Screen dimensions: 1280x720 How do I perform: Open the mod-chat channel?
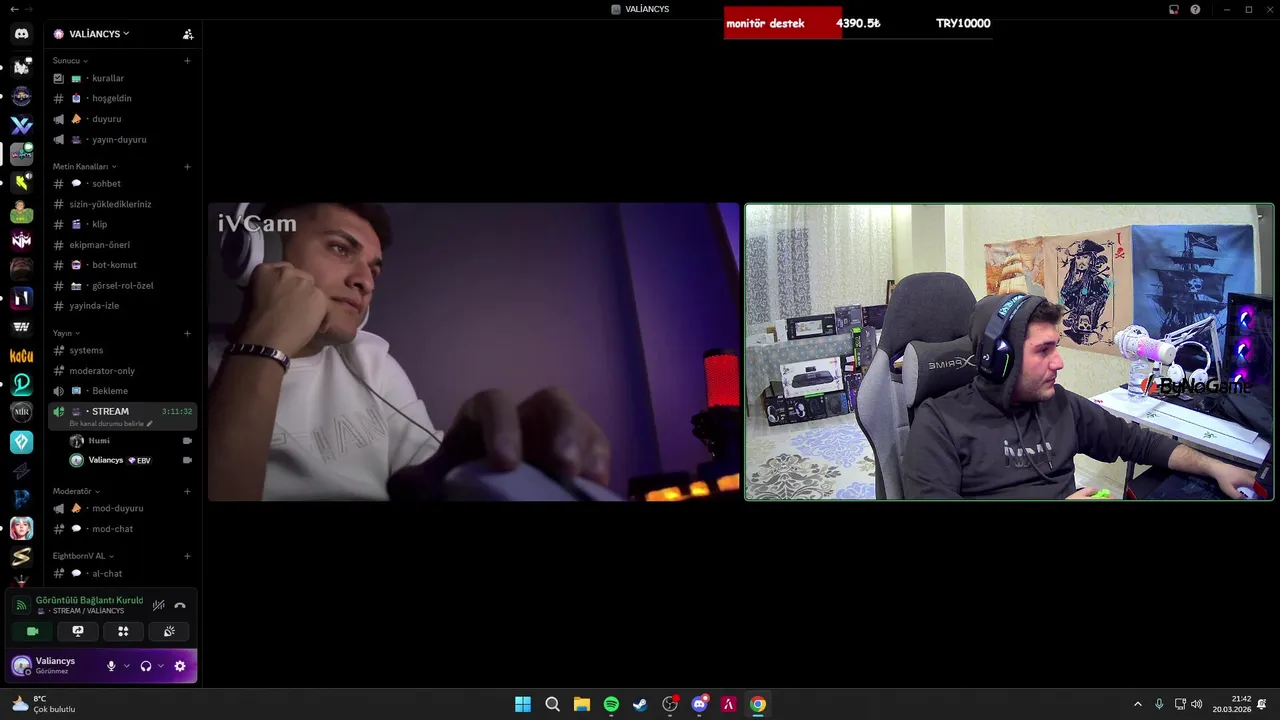(123, 529)
